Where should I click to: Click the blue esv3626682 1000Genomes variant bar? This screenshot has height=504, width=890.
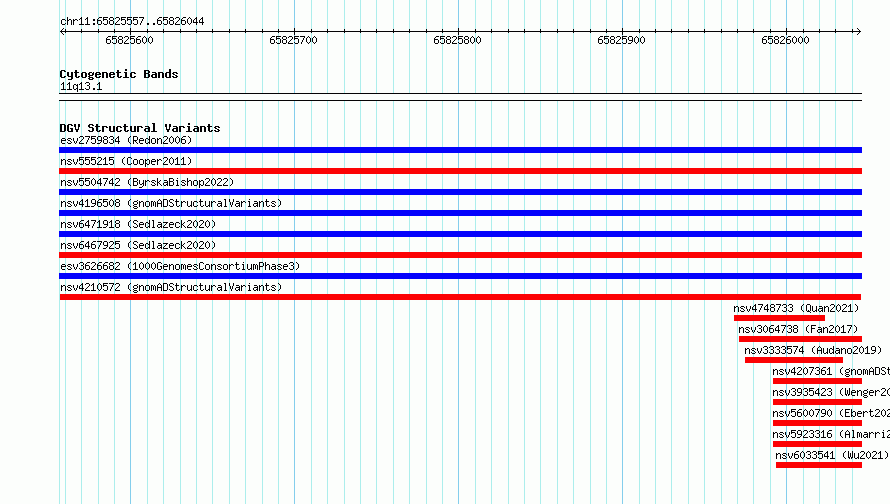[x=460, y=276]
